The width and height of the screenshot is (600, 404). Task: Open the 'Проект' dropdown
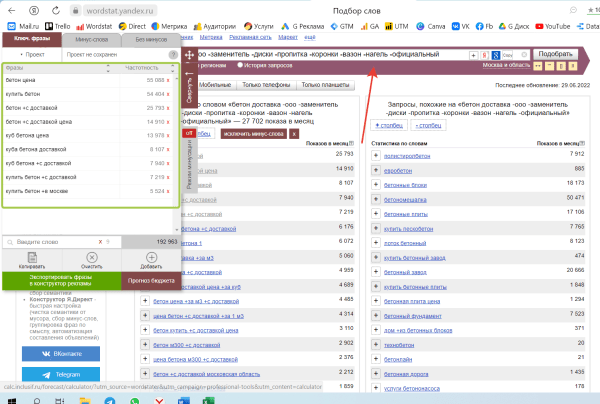(x=24, y=54)
